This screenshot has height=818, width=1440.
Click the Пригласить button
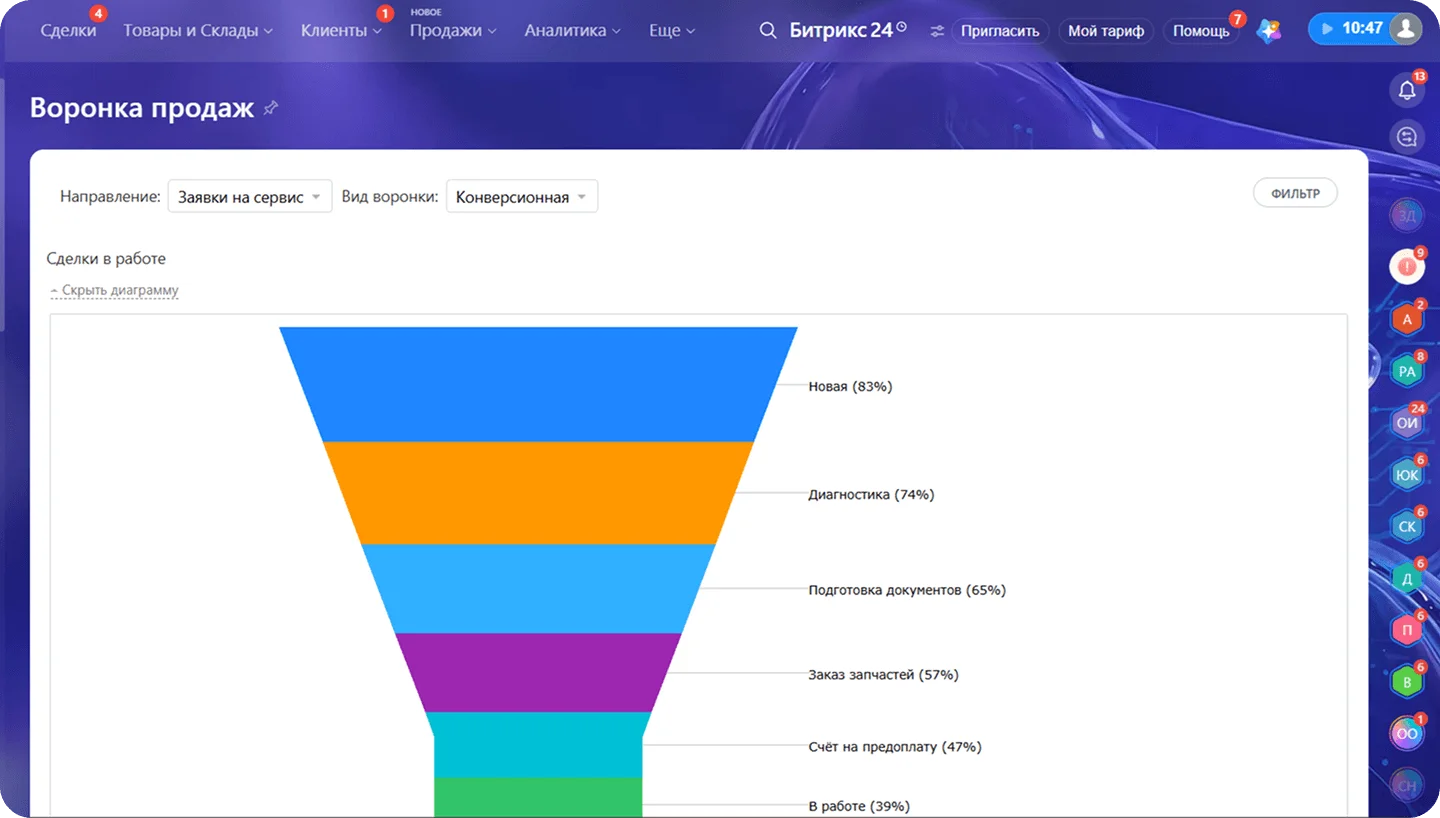point(1000,31)
